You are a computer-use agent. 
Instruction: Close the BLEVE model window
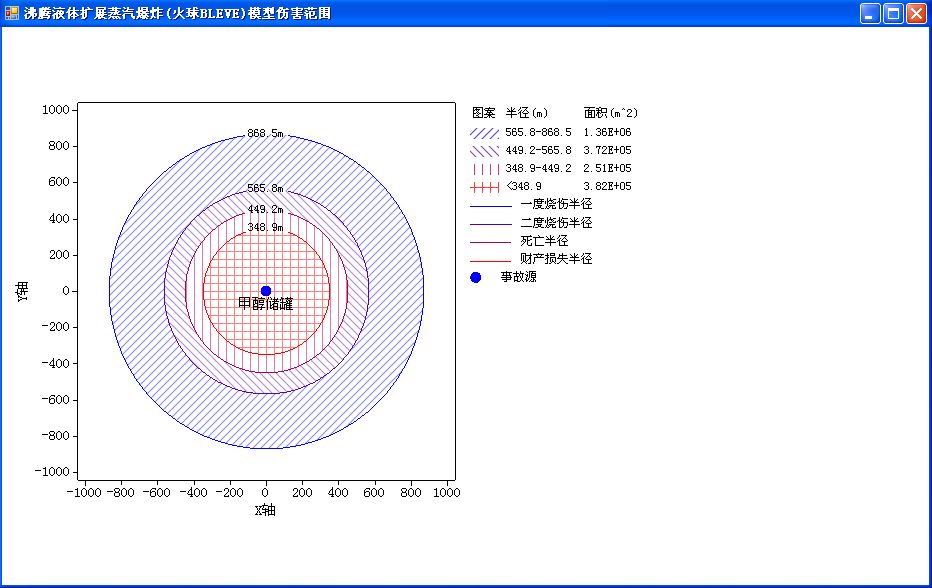(x=915, y=13)
